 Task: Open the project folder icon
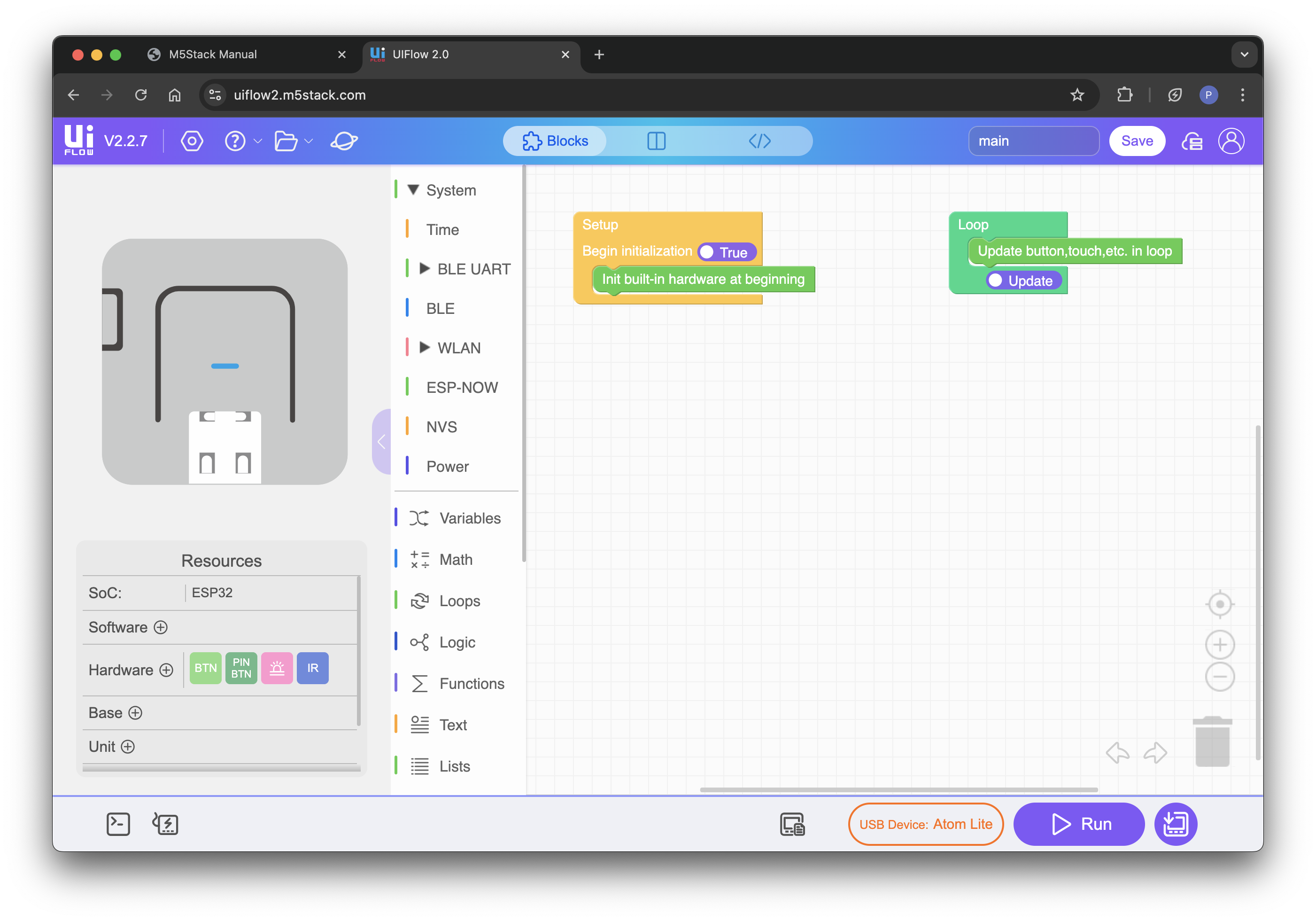(286, 141)
